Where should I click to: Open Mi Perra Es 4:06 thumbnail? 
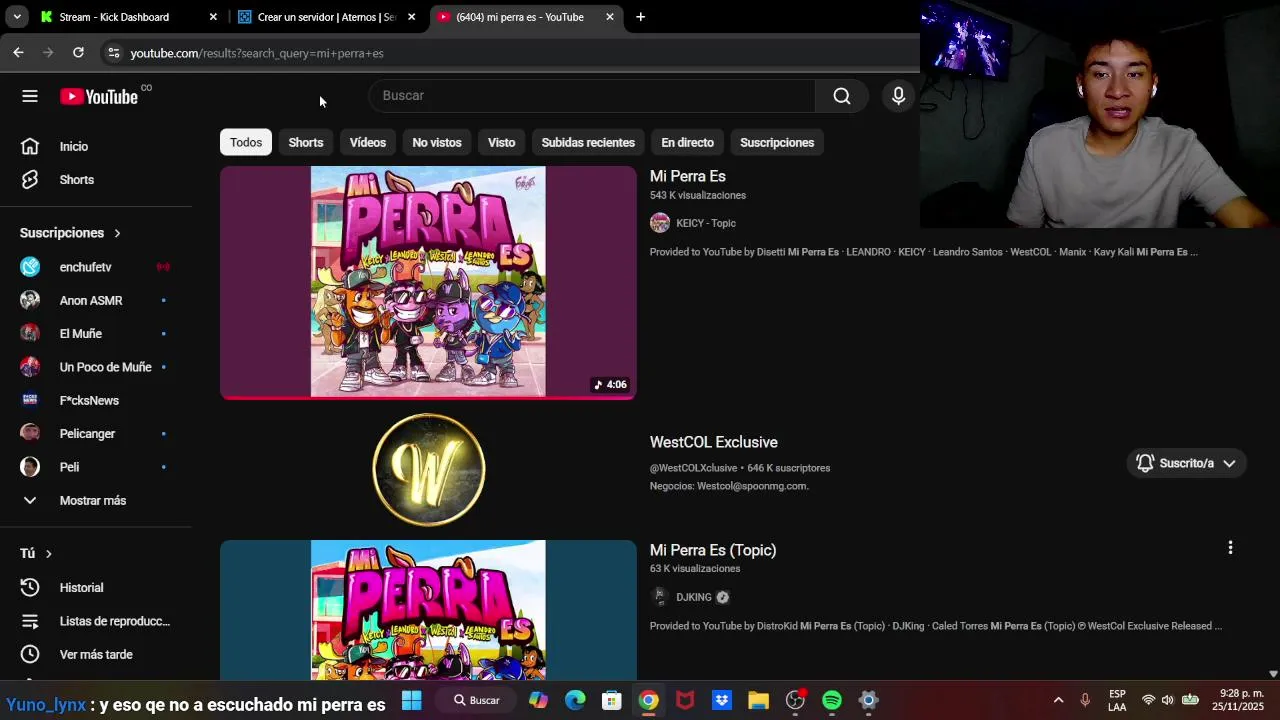(428, 283)
